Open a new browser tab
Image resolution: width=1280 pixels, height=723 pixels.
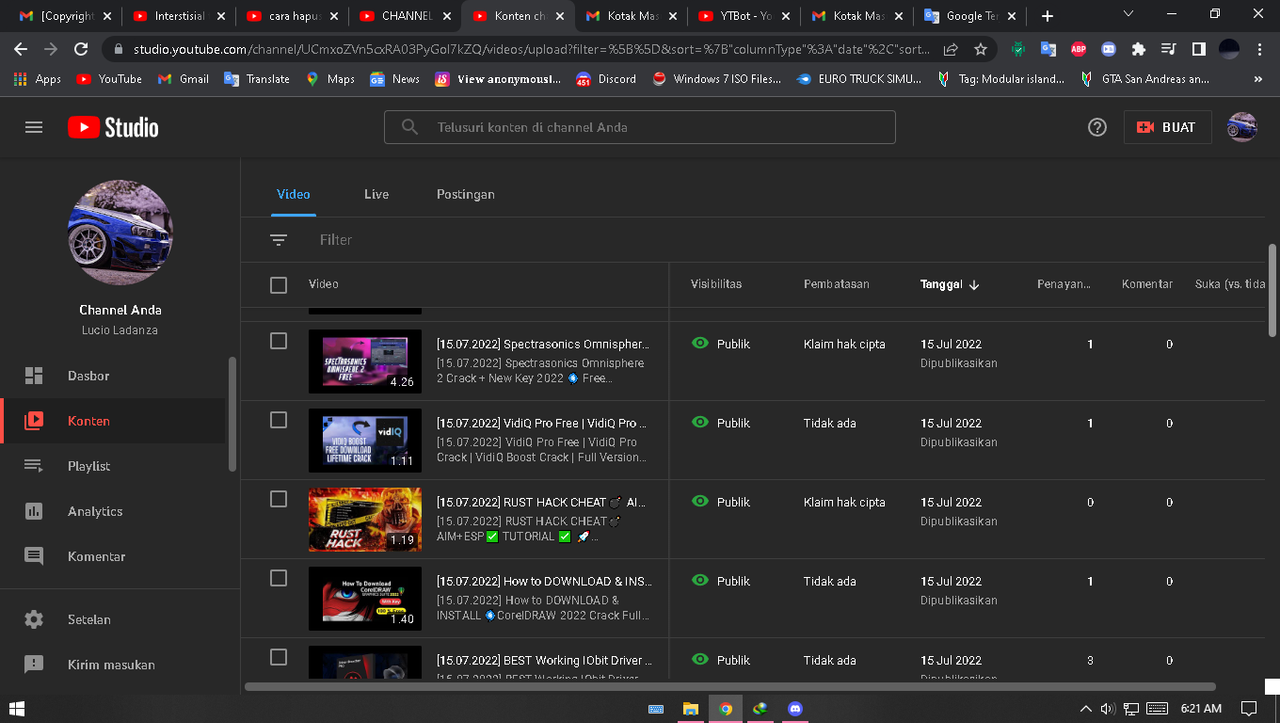click(x=1047, y=16)
